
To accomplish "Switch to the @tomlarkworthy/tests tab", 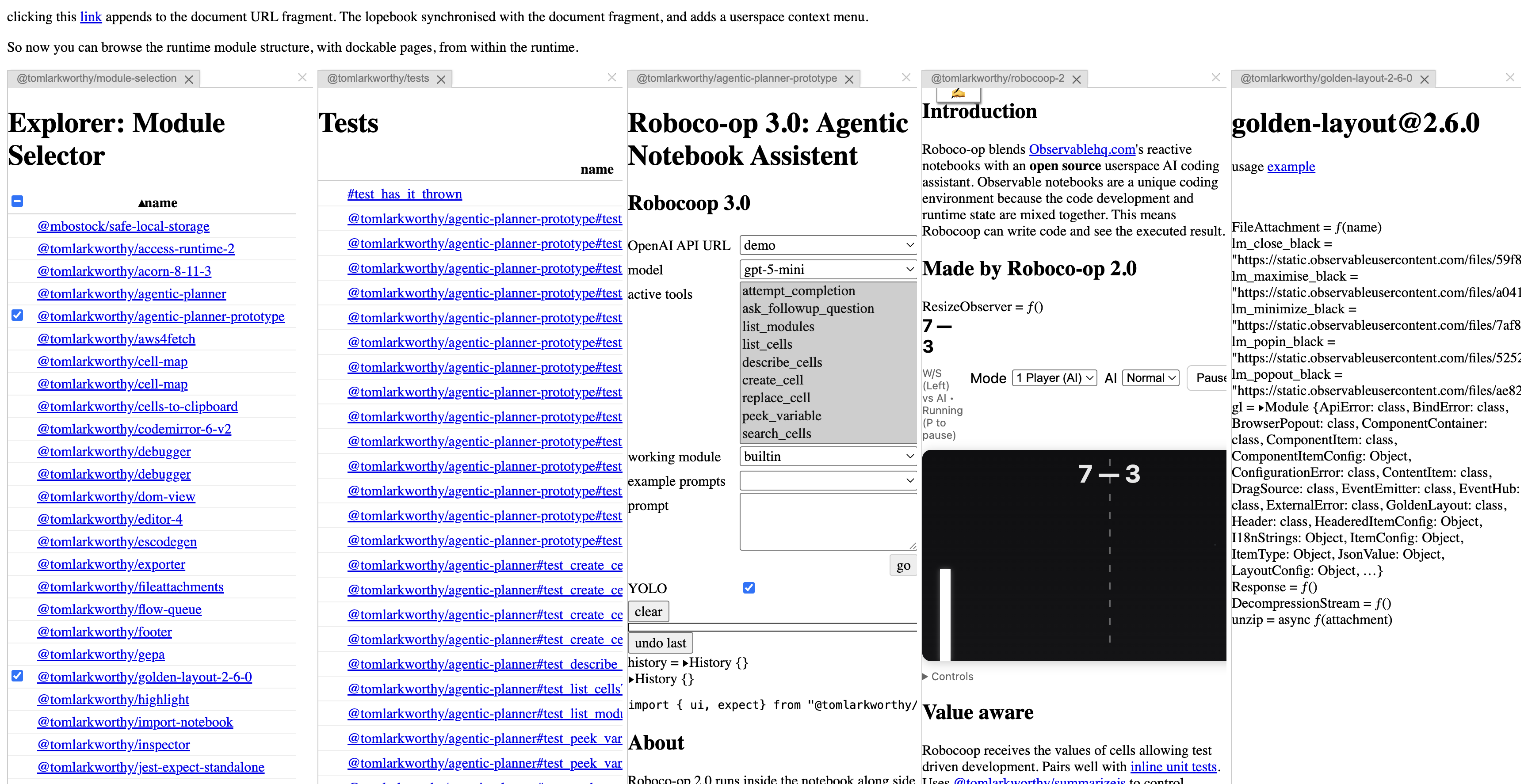I will (378, 78).
